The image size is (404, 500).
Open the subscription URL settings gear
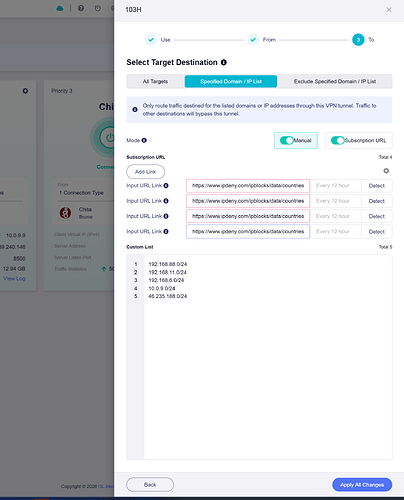(386, 171)
